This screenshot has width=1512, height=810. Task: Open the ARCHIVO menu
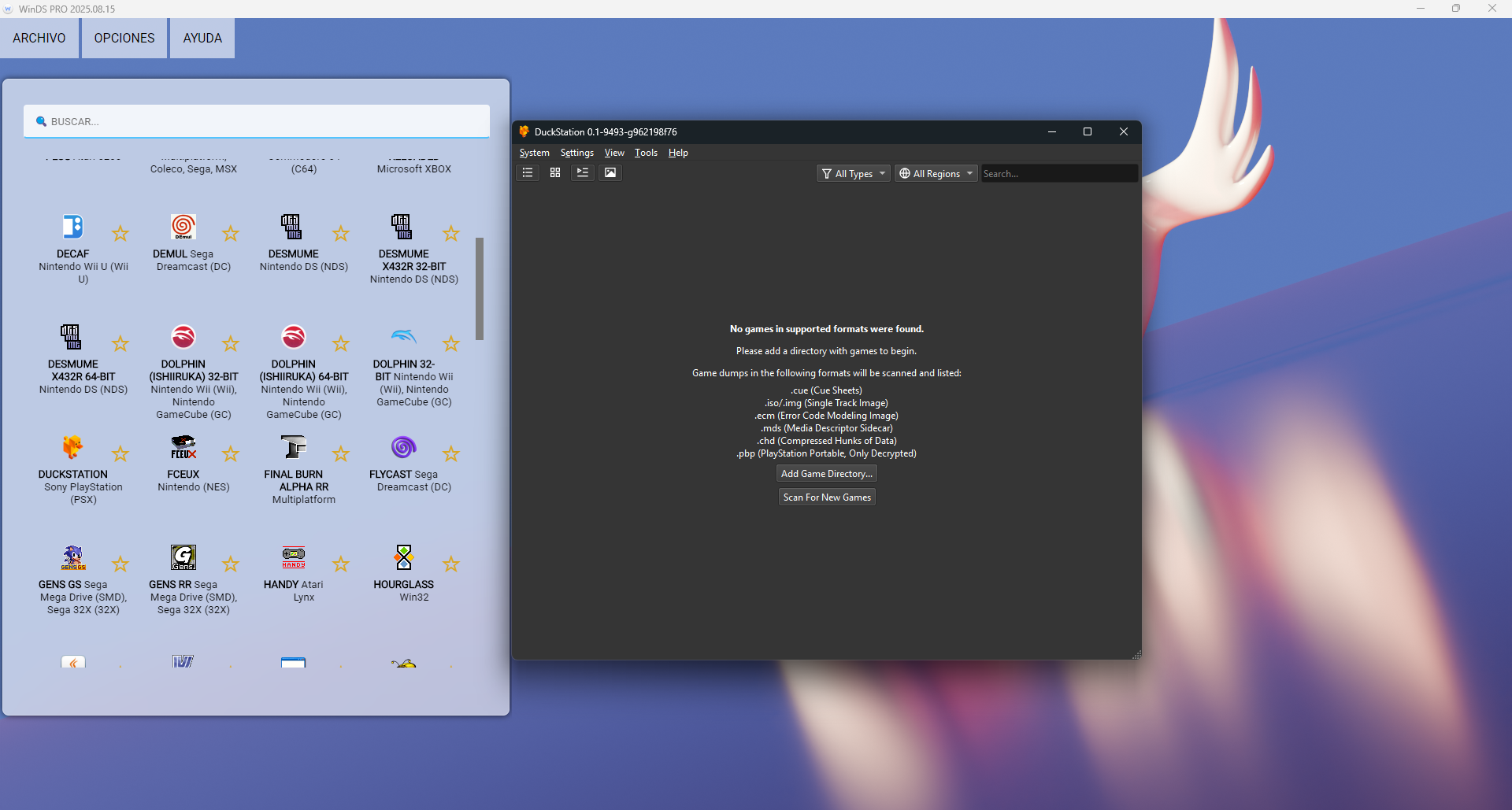[x=39, y=38]
